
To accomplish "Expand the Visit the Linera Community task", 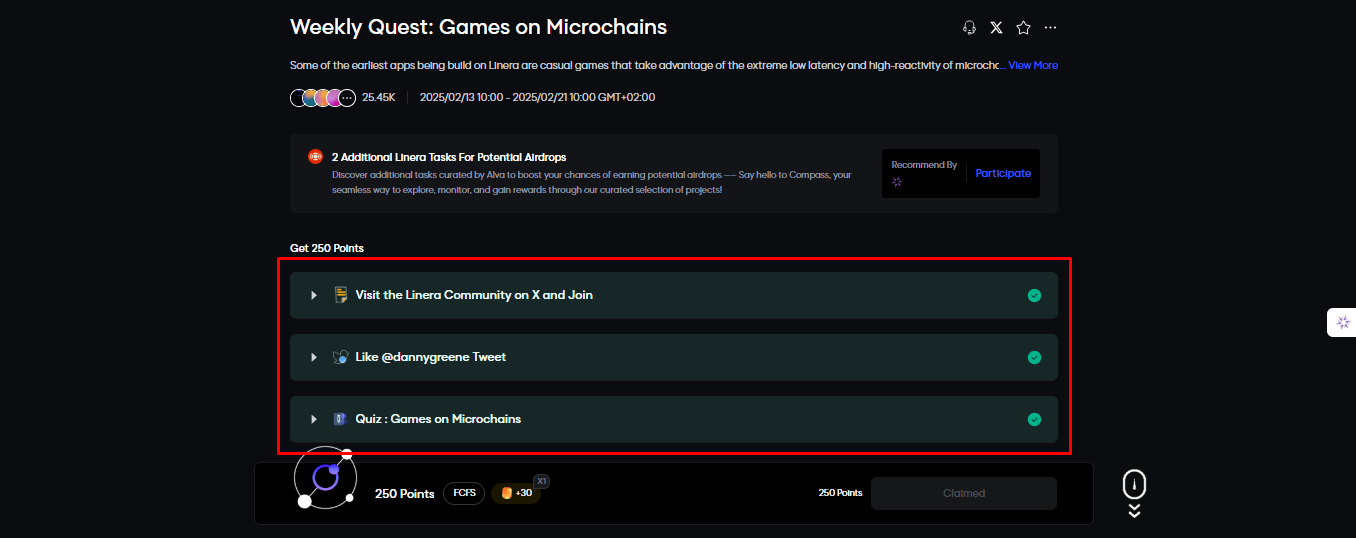I will click(314, 295).
